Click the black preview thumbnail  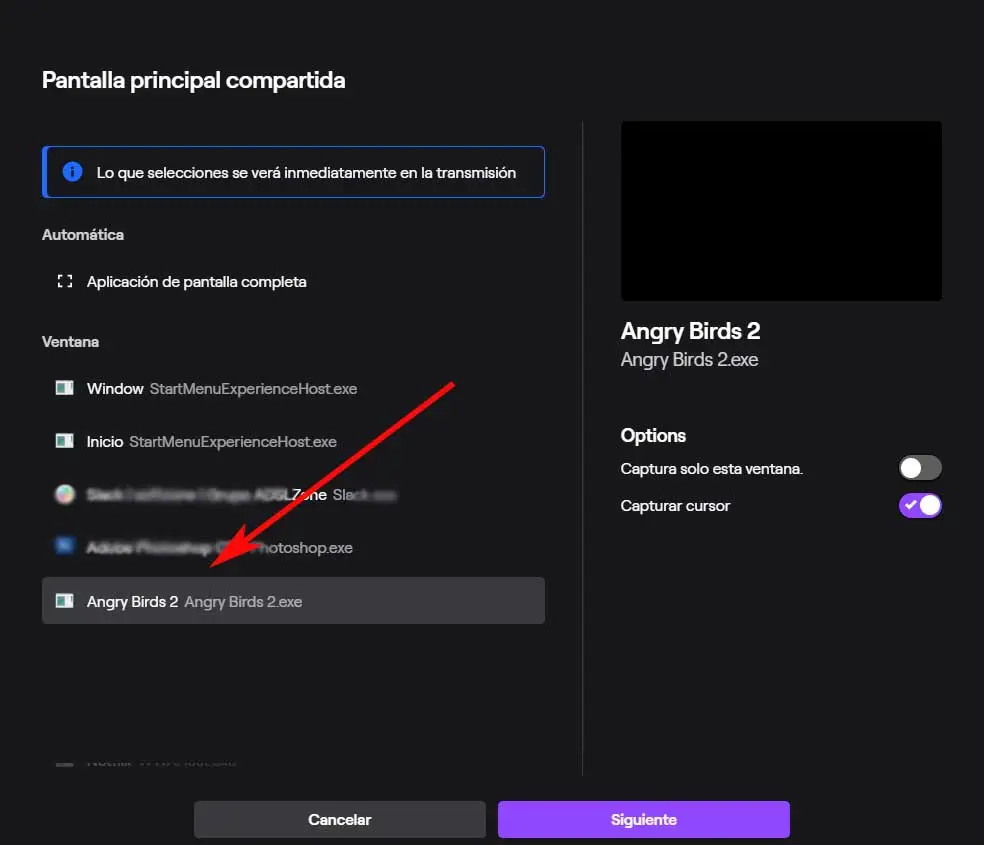tap(781, 211)
